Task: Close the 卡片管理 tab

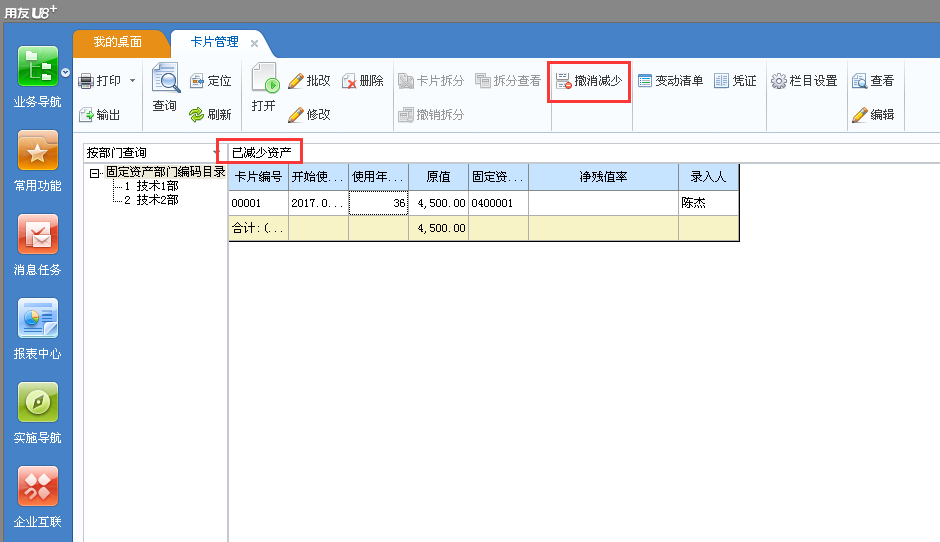Action: click(x=254, y=43)
